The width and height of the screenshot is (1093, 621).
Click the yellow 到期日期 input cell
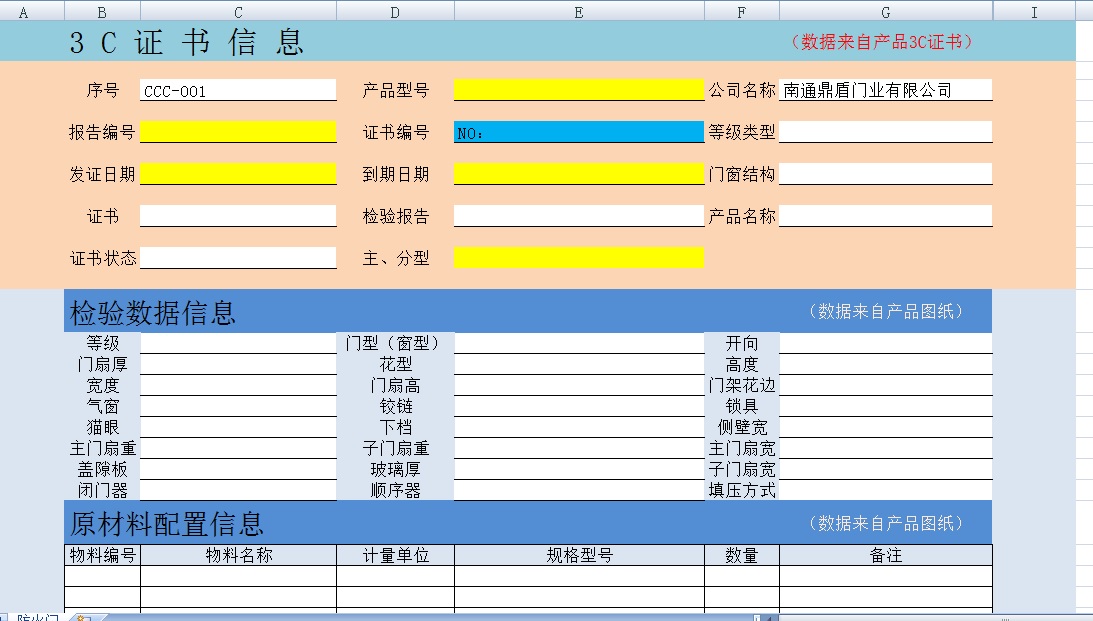[579, 174]
